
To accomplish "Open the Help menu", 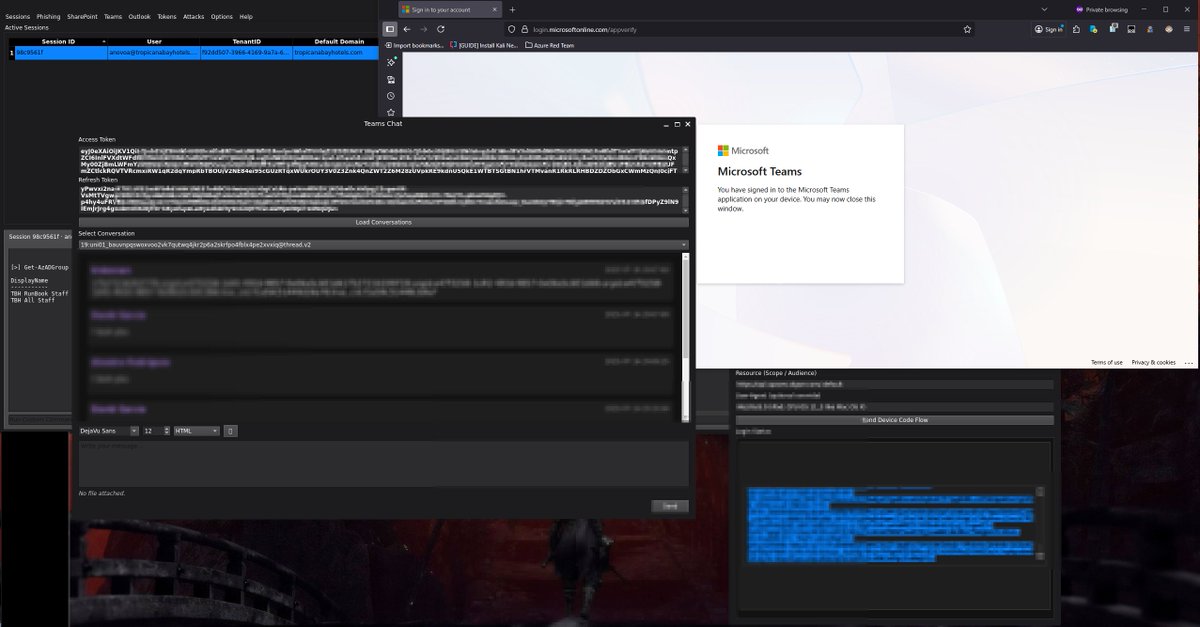I will pos(246,17).
